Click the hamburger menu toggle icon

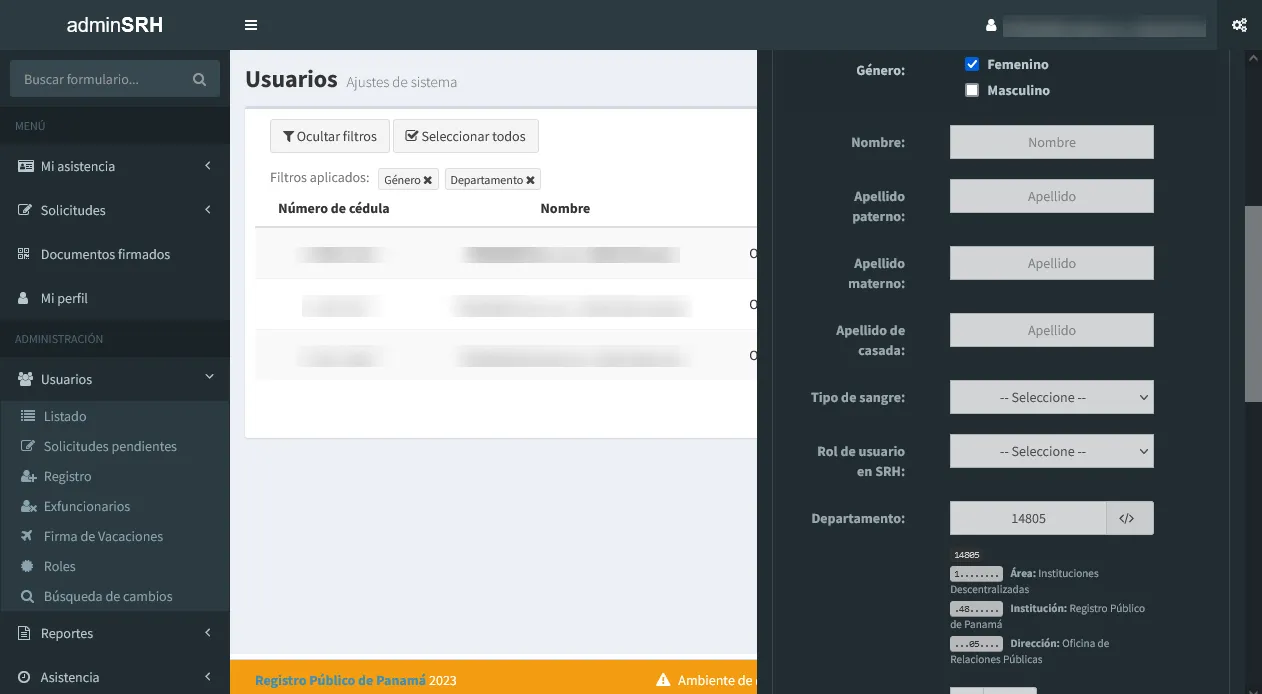click(x=251, y=25)
